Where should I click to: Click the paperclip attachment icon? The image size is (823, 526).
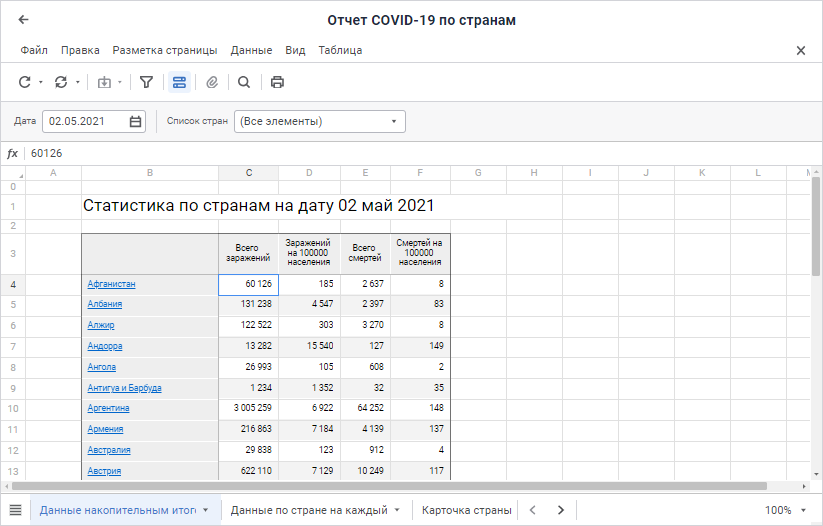pyautogui.click(x=212, y=82)
